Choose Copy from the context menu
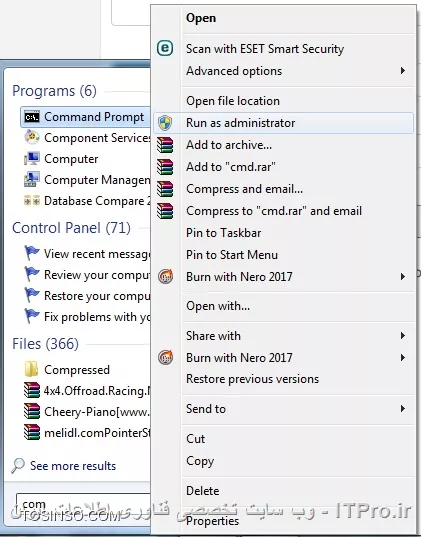Image resolution: width=421 pixels, height=537 pixels. tap(283, 461)
